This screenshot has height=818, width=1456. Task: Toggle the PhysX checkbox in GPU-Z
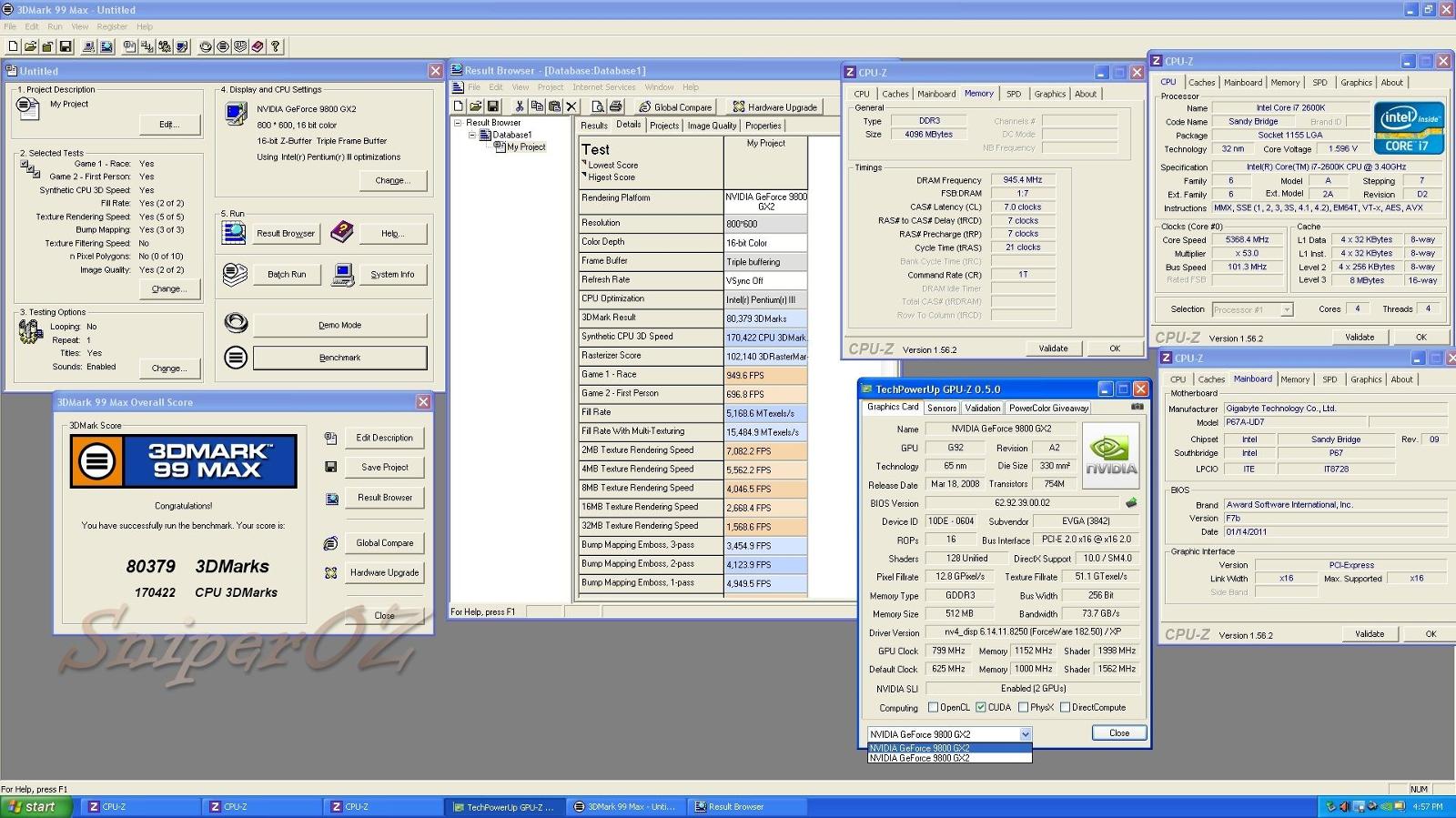(1023, 707)
